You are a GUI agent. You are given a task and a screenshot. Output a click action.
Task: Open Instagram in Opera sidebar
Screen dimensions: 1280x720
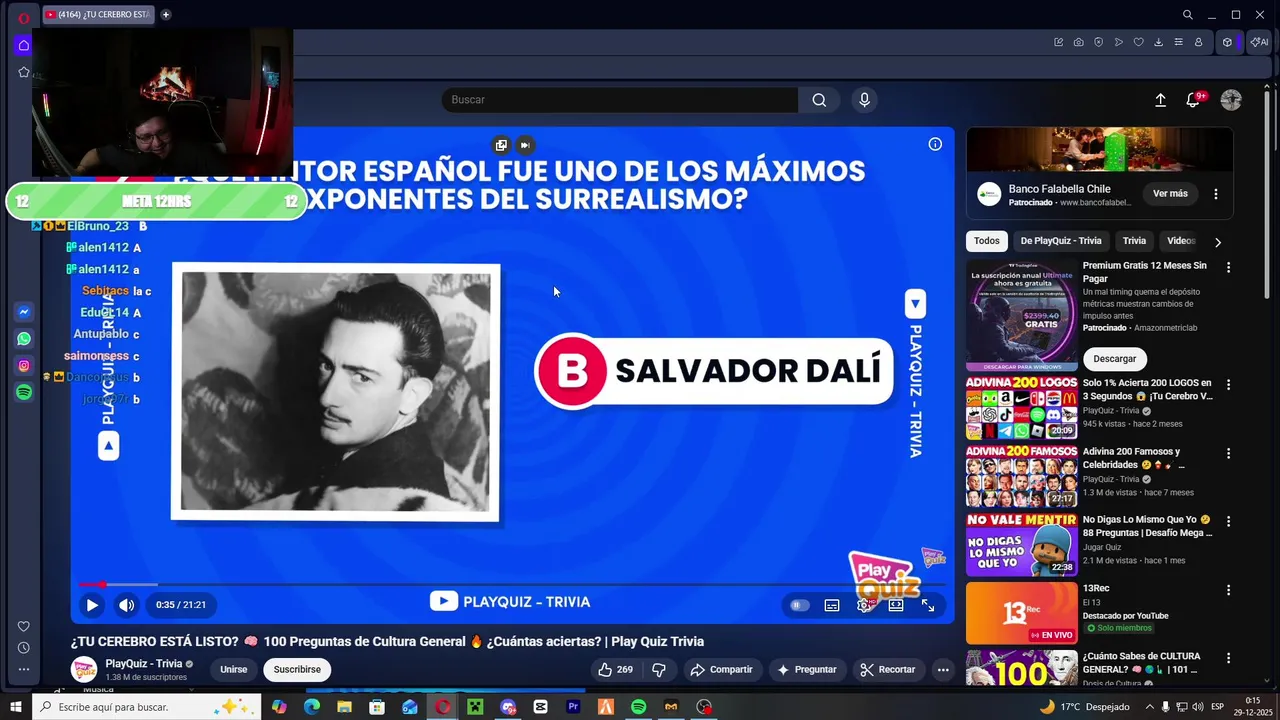[24, 366]
